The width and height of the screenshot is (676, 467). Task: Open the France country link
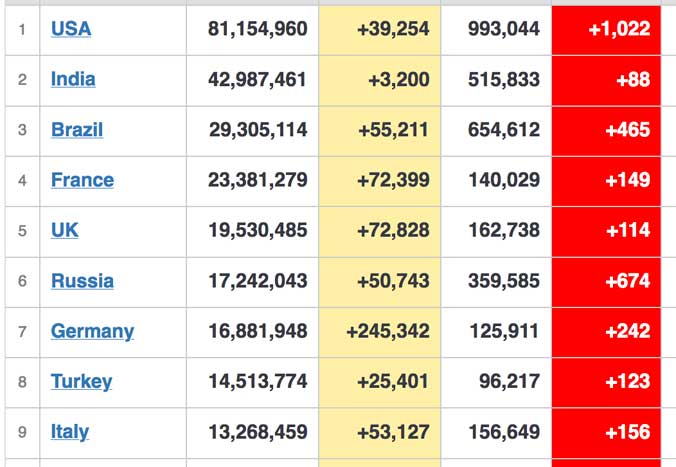click(82, 180)
